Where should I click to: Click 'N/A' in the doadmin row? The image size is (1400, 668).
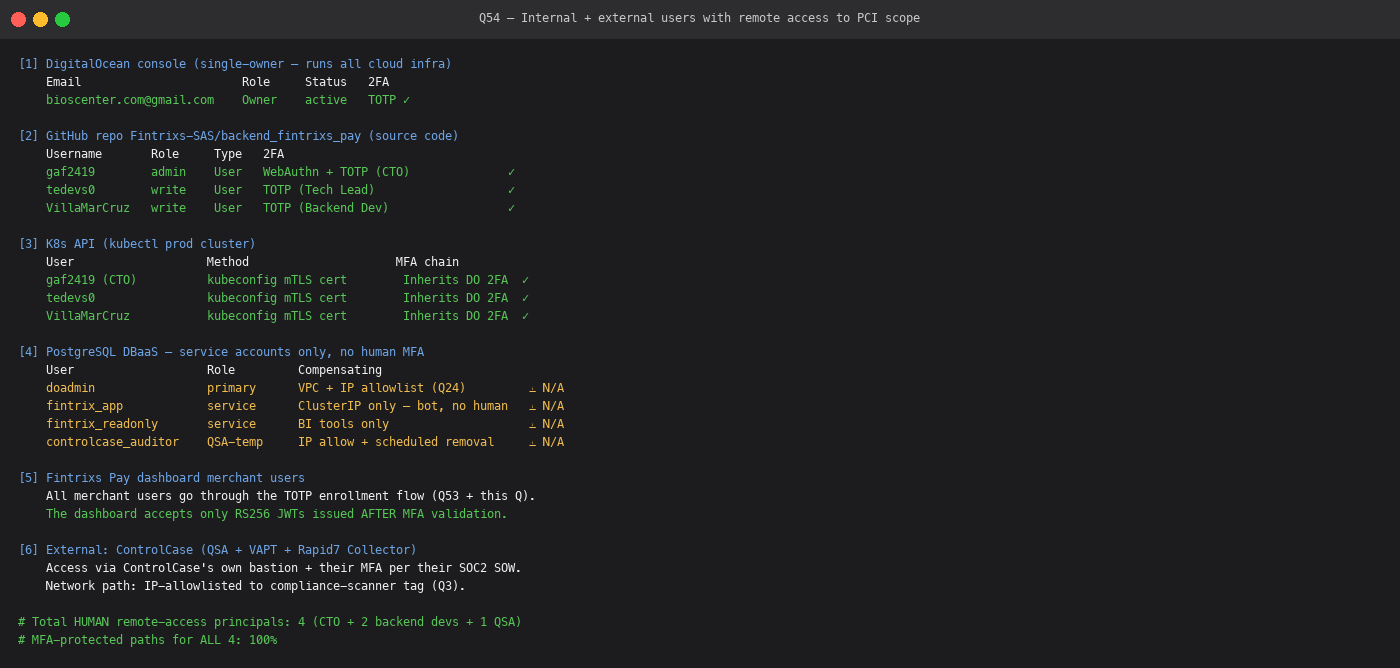[x=553, y=388]
